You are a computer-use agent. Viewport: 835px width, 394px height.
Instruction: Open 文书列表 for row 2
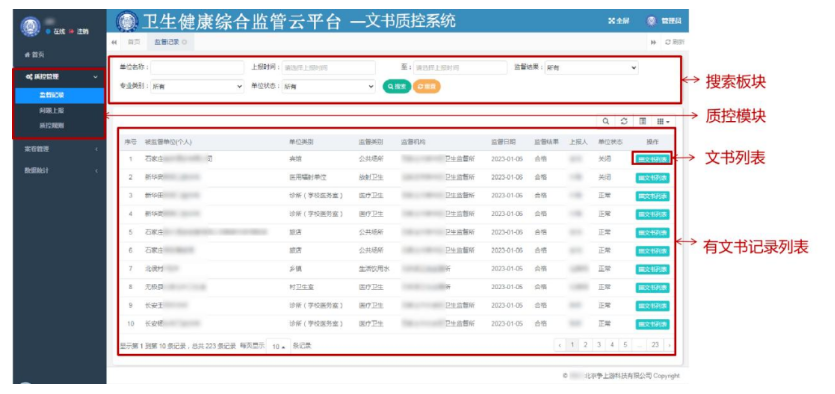[x=652, y=177]
